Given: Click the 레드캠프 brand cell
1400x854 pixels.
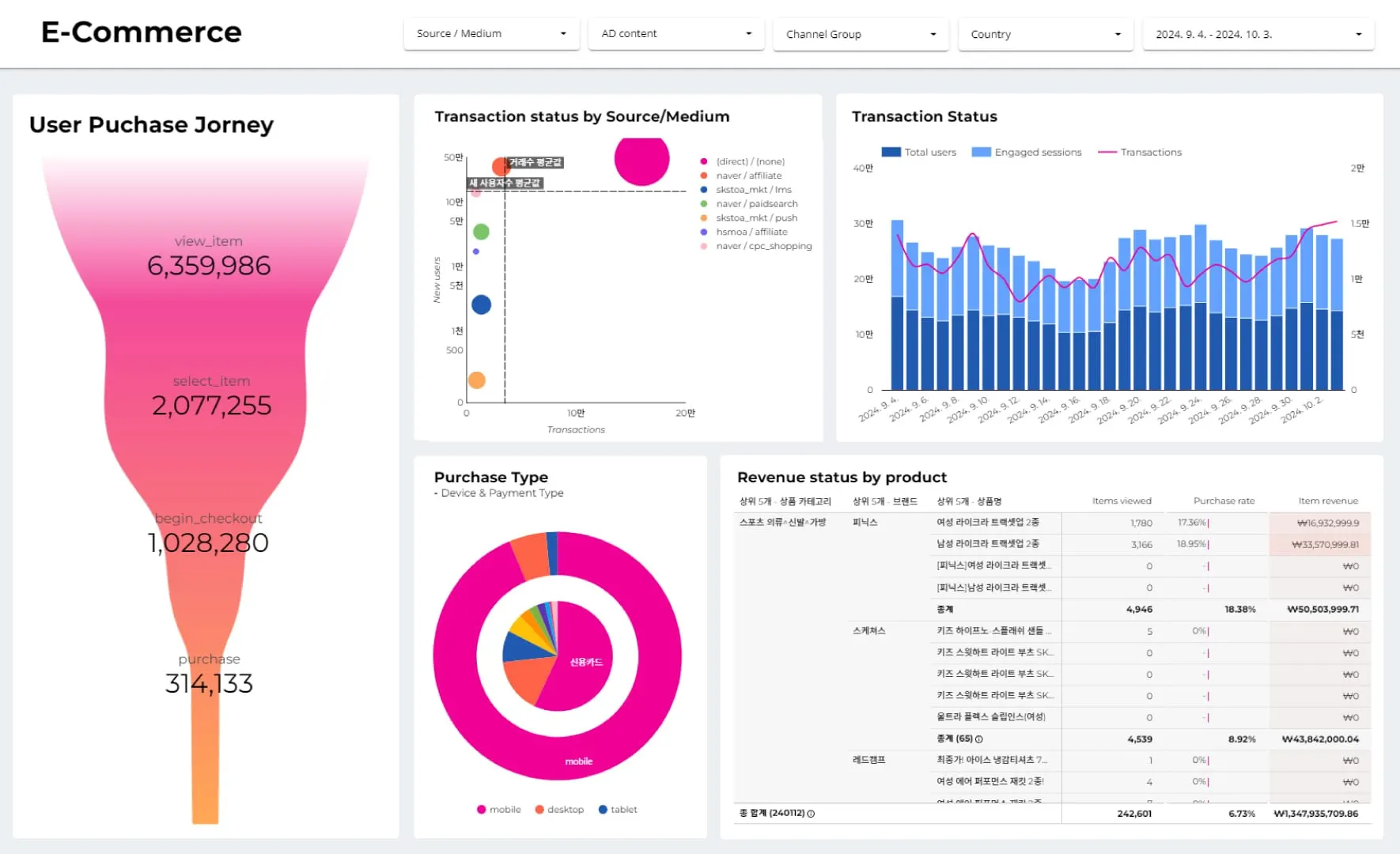Looking at the screenshot, I should 868,760.
